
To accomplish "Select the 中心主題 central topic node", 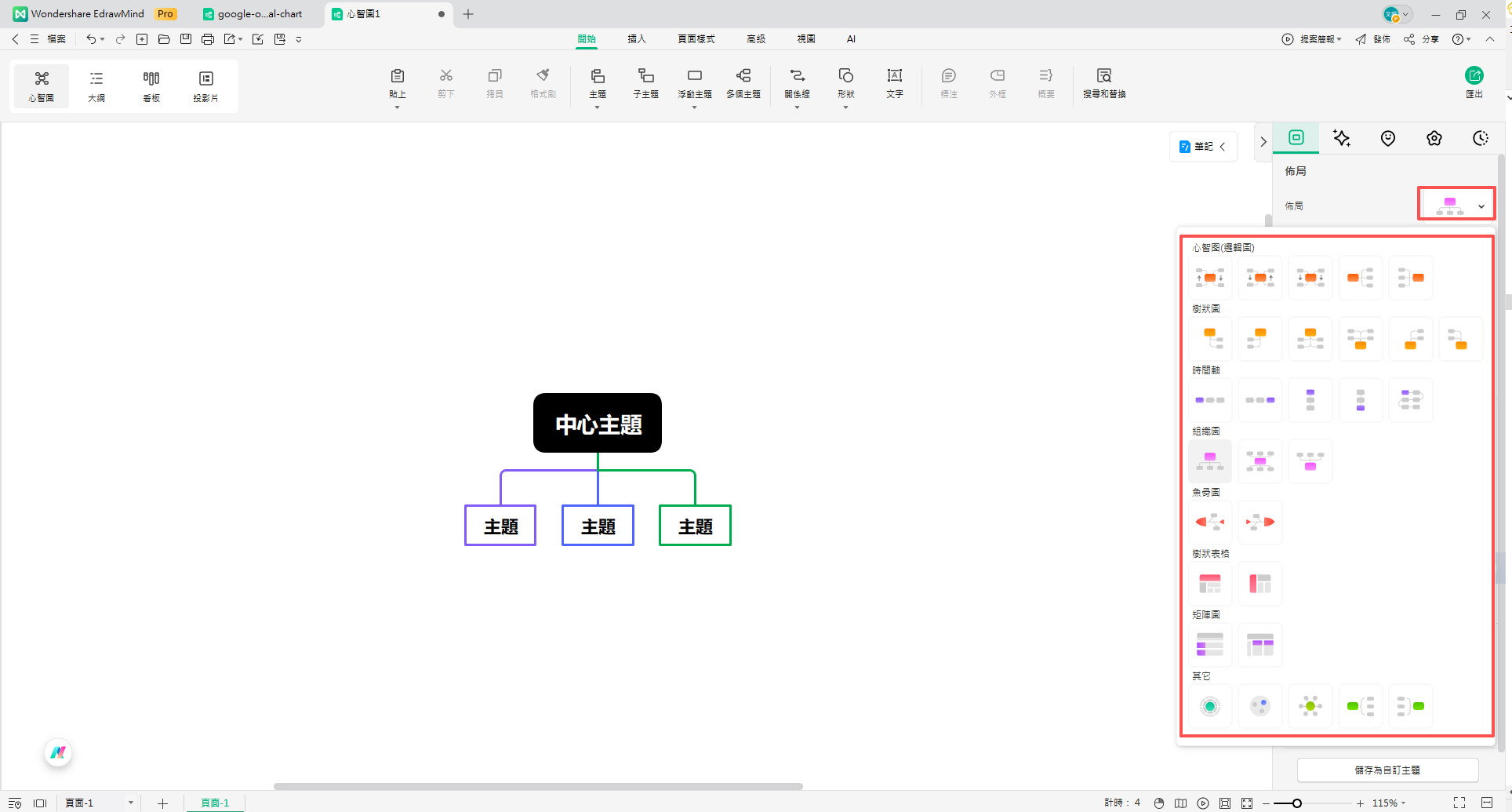I will point(598,424).
